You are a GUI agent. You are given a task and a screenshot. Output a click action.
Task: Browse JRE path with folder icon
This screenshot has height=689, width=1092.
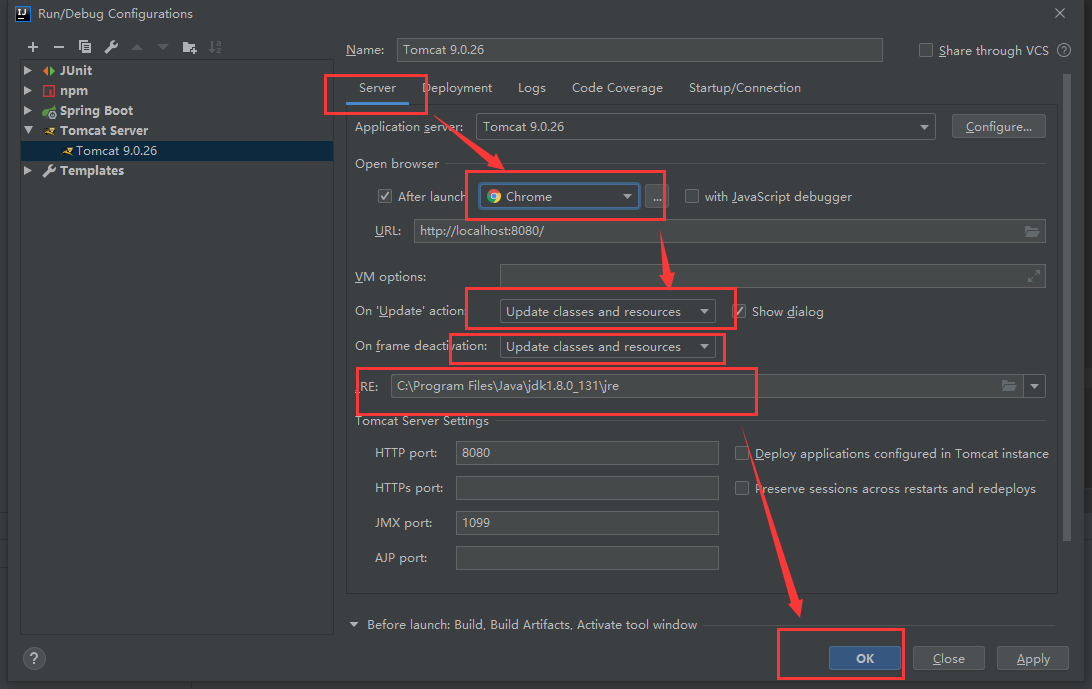[1008, 386]
